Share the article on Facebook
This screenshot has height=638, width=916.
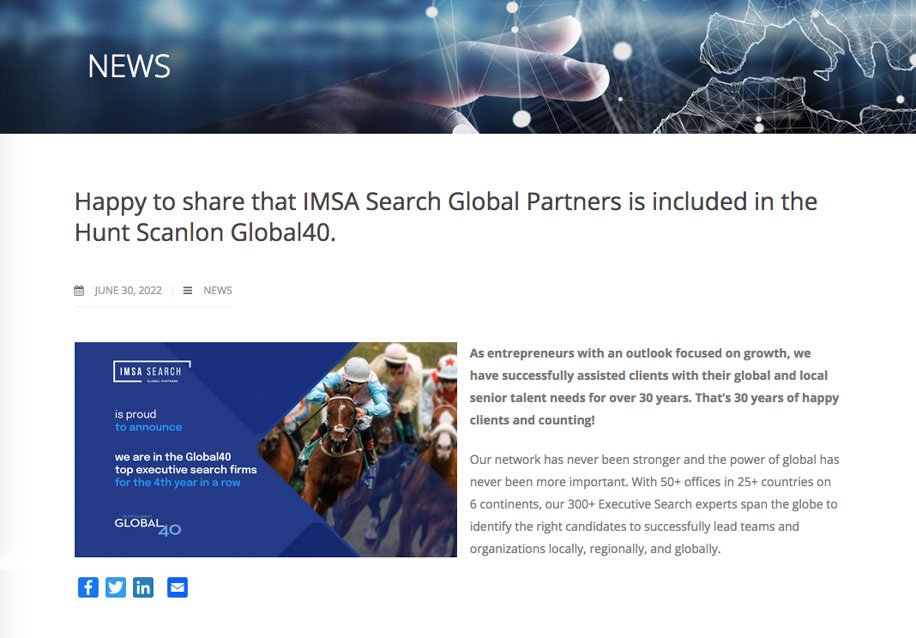pos(88,587)
